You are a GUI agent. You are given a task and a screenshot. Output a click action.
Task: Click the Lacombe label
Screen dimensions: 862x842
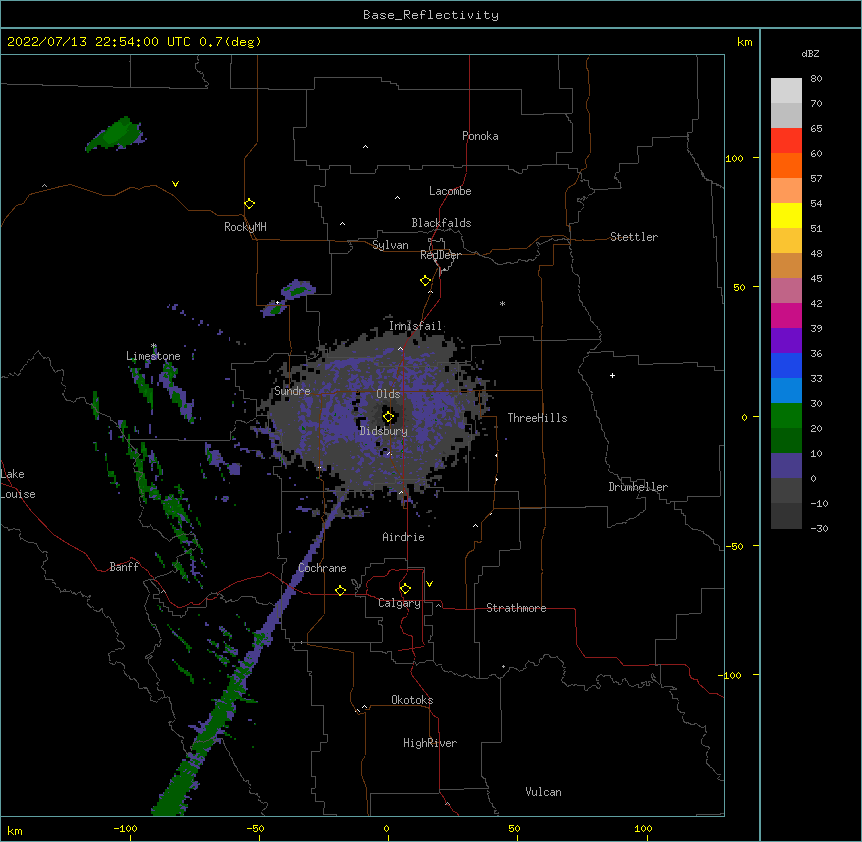pos(450,191)
